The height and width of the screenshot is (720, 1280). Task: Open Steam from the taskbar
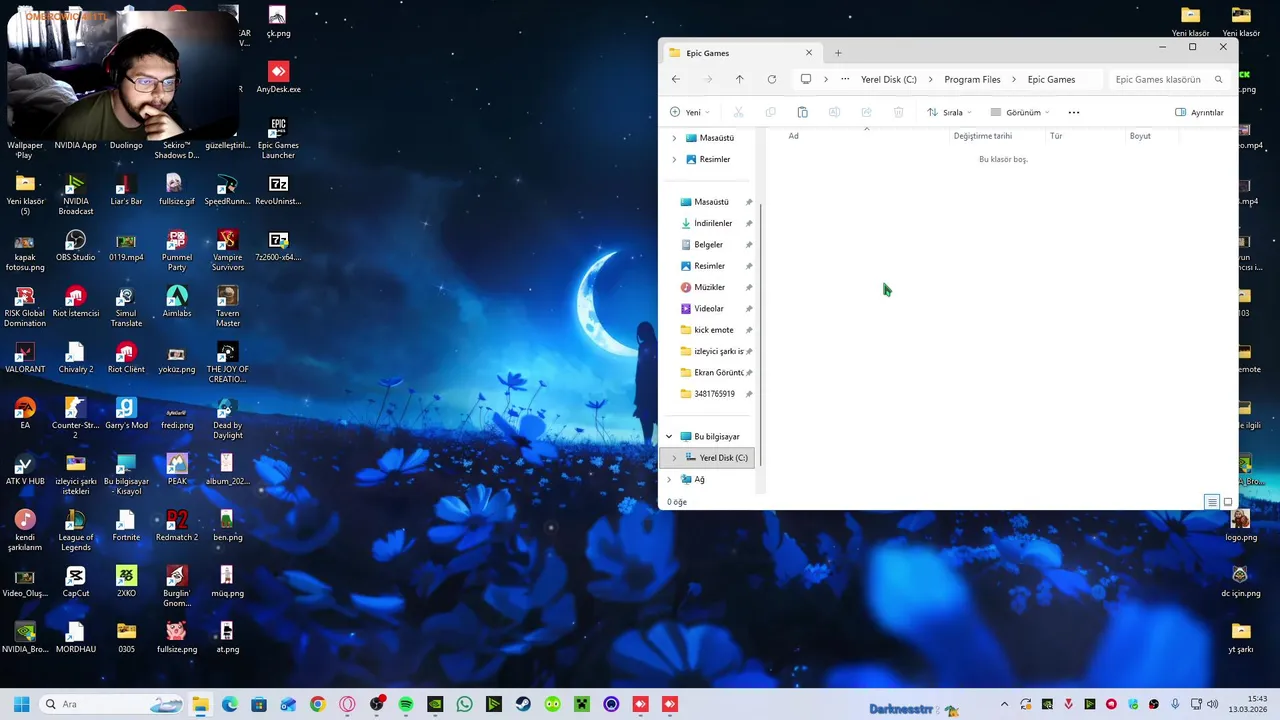(523, 704)
